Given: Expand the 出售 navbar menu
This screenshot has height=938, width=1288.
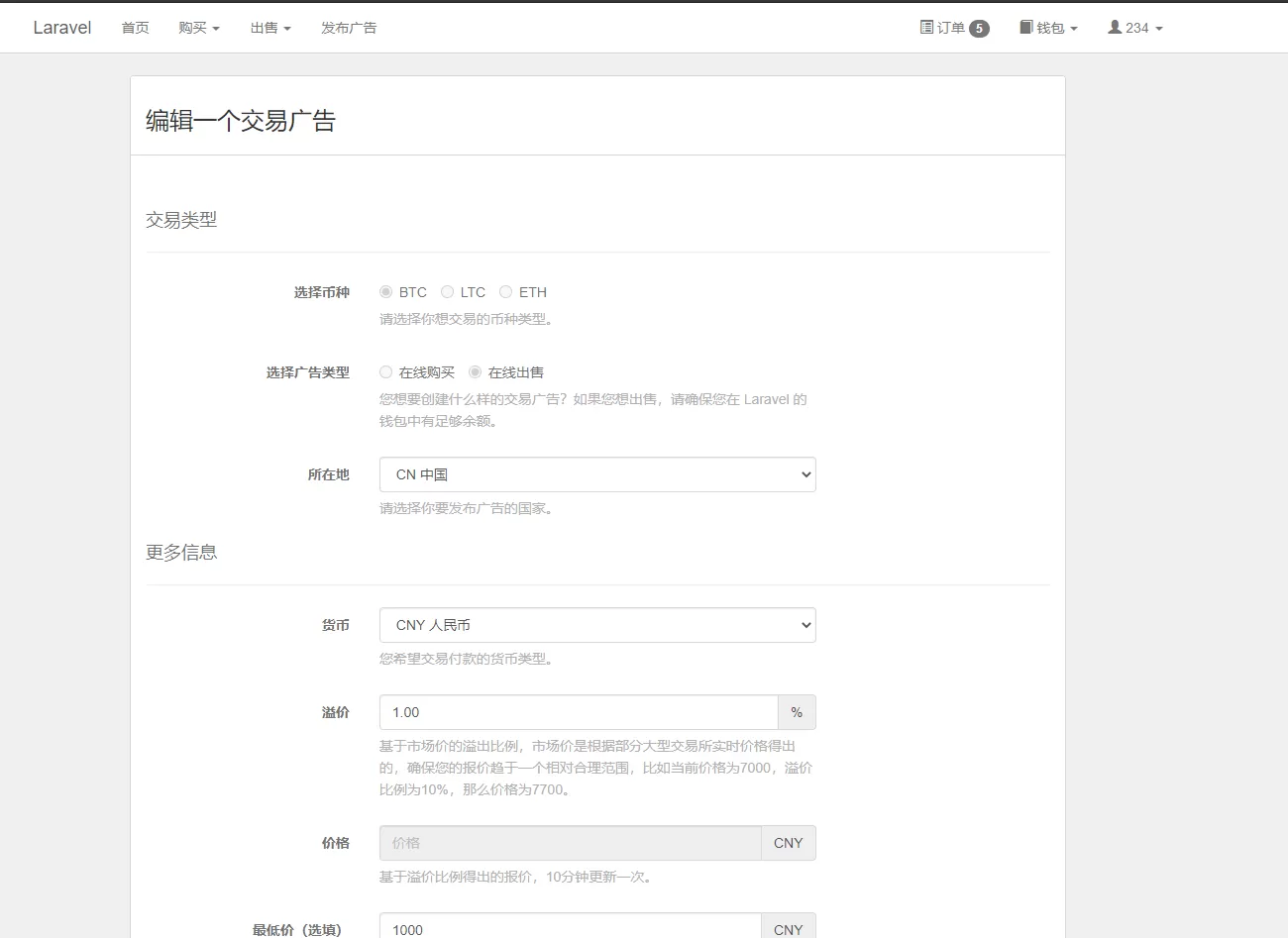Looking at the screenshot, I should point(269,28).
